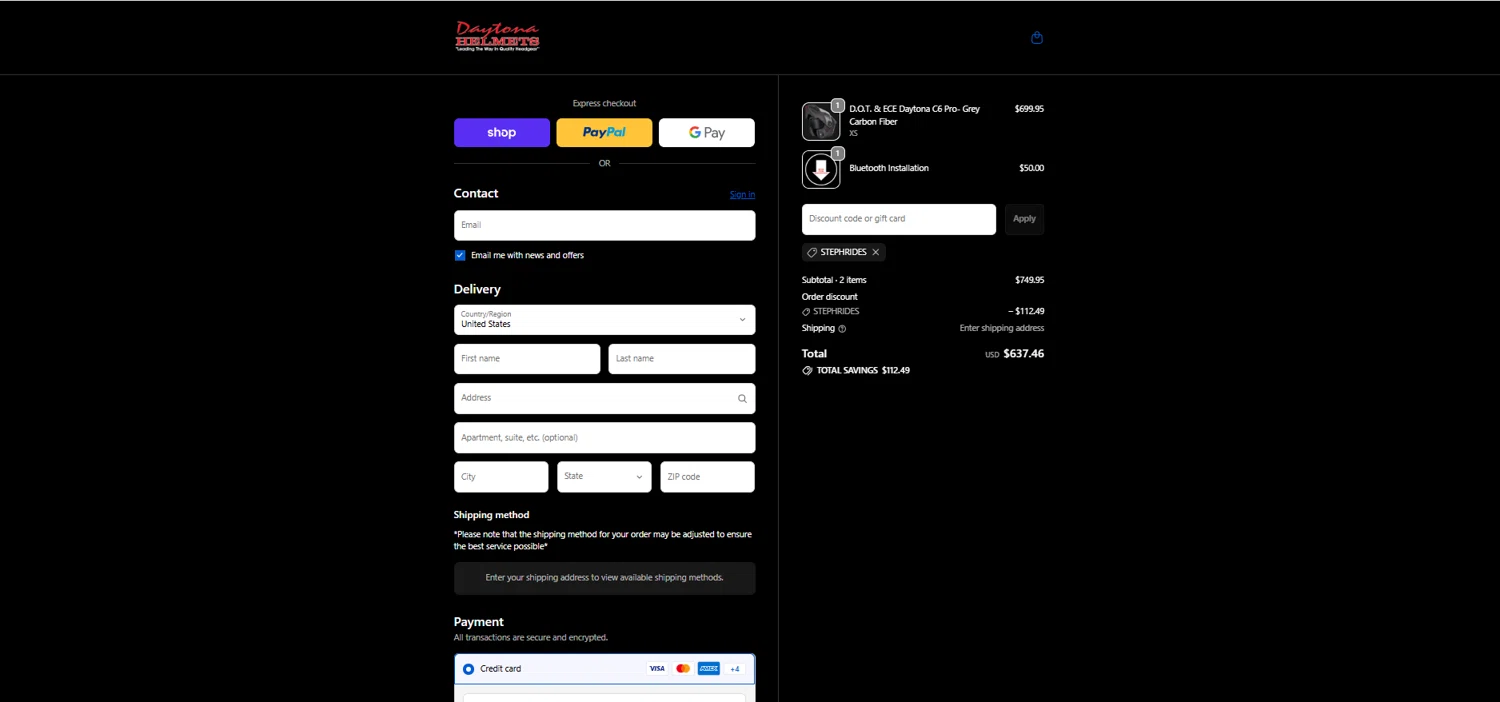This screenshot has height=702, width=1500.
Task: Click the Visa card icon
Action: click(x=657, y=669)
